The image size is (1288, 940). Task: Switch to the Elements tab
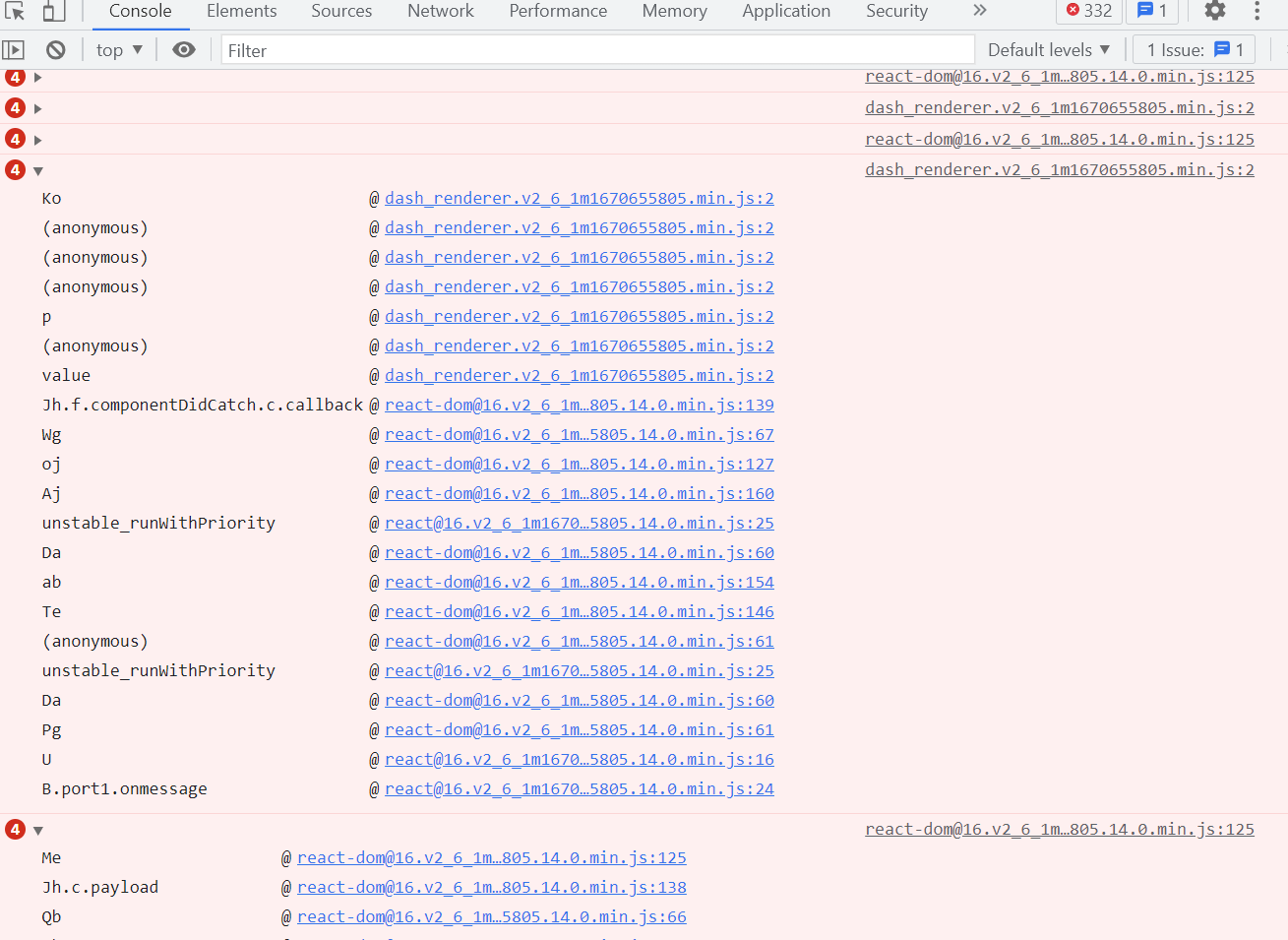tap(241, 11)
